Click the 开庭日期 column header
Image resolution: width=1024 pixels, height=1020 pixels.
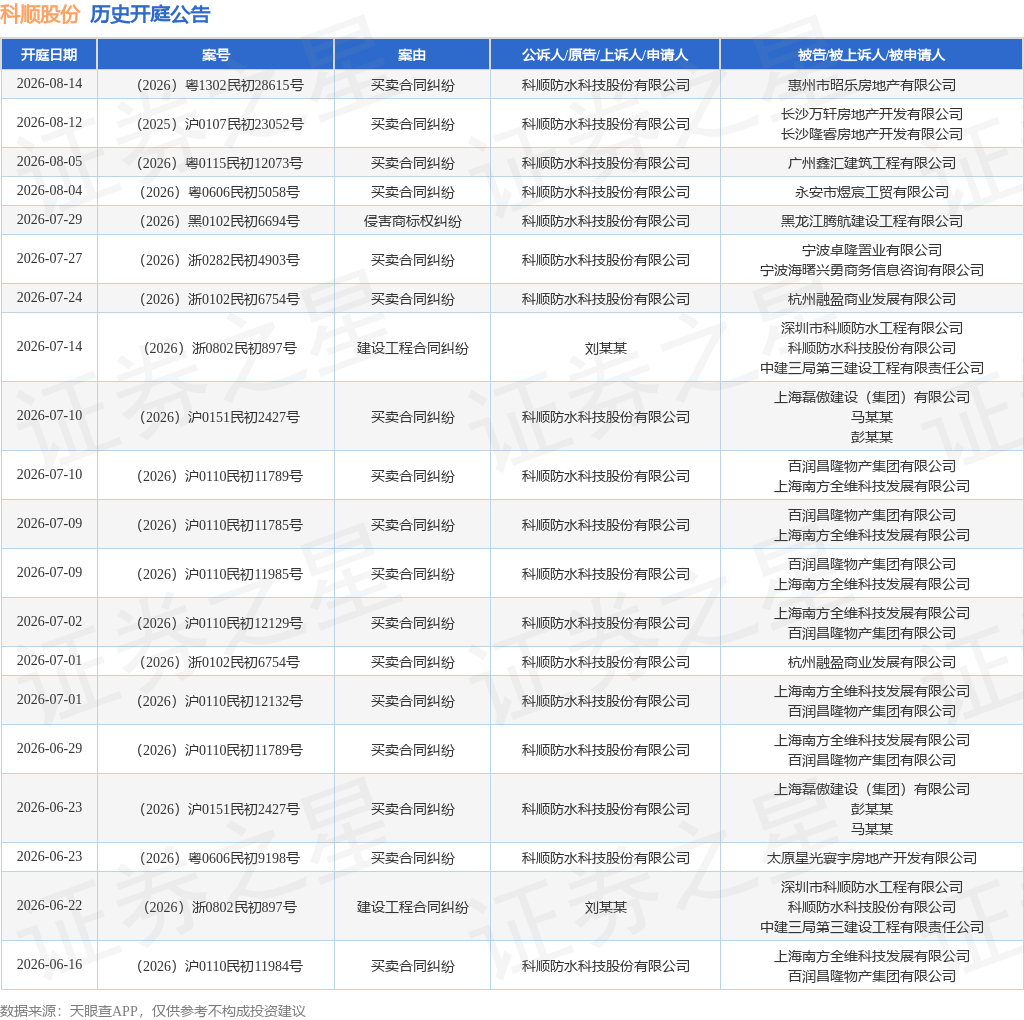coord(49,55)
